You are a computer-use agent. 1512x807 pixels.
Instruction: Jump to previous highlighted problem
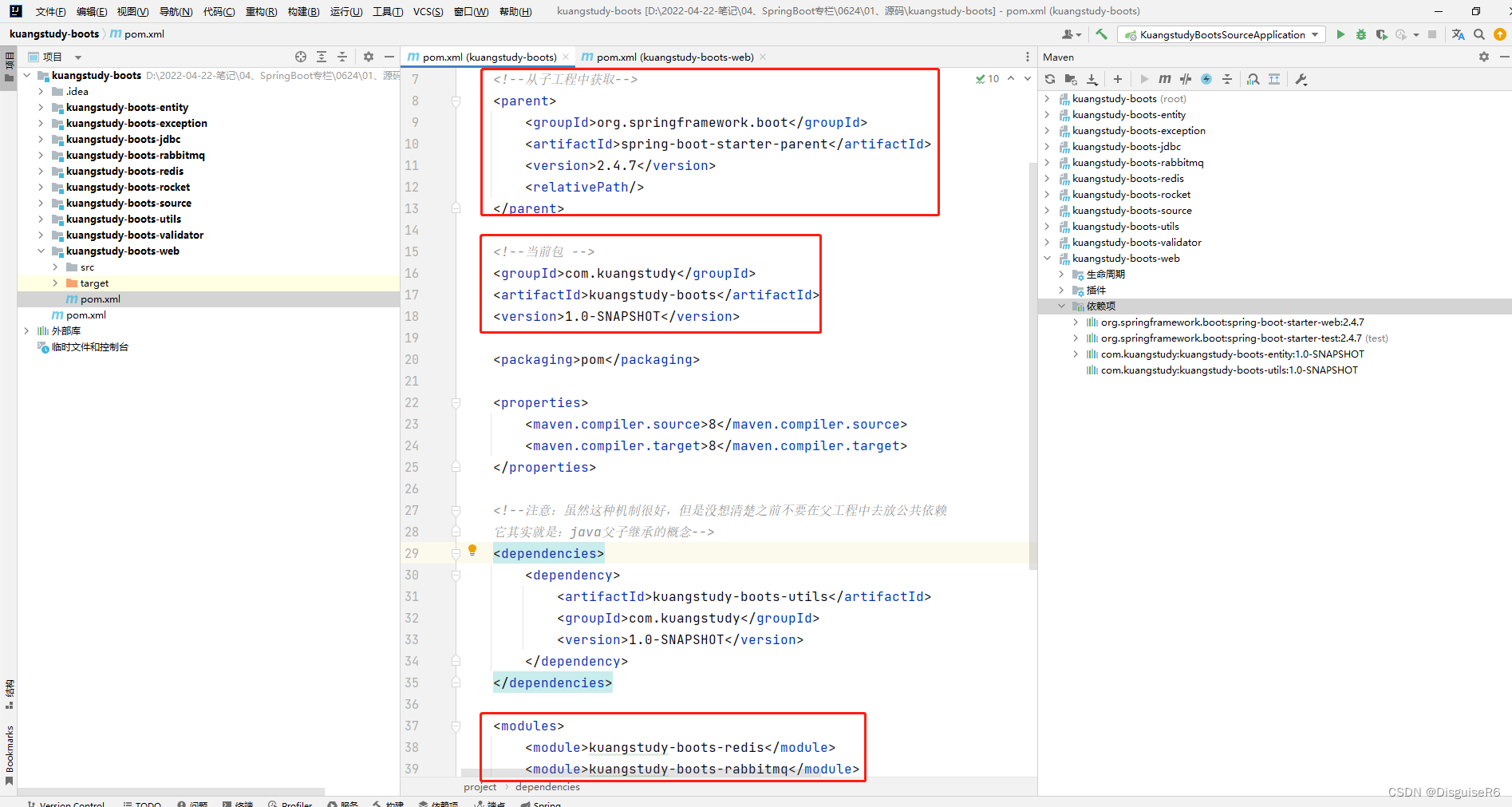click(x=1011, y=78)
